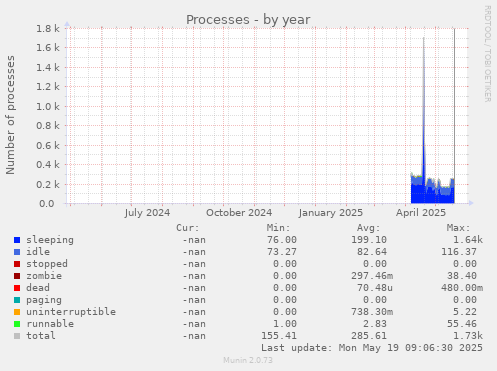Screen dimensions: 497x371
Task: Click the paging legend color swatch
Action: coord(17,300)
